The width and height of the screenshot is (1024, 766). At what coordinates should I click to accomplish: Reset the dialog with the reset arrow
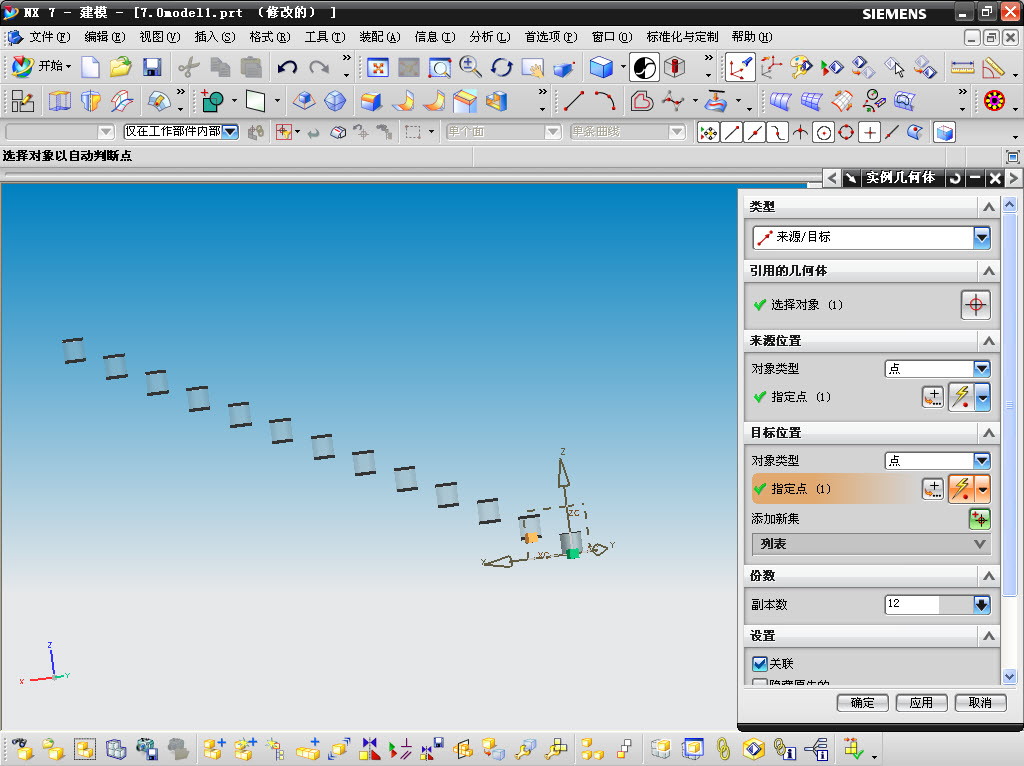pos(955,178)
